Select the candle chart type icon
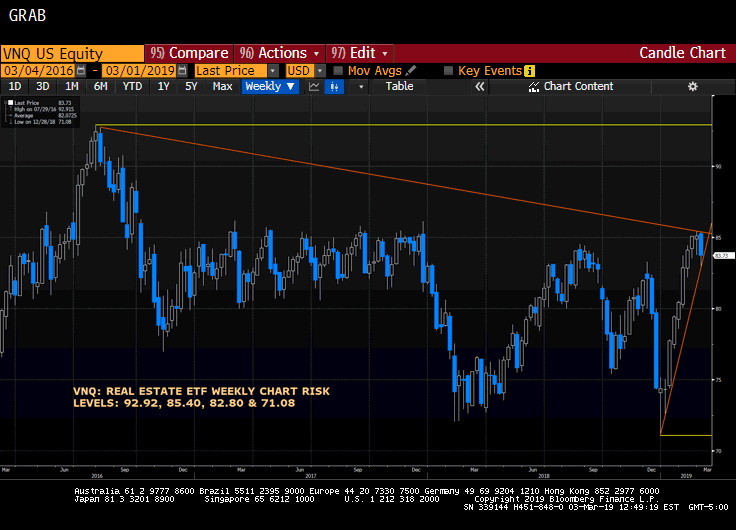 pos(334,86)
